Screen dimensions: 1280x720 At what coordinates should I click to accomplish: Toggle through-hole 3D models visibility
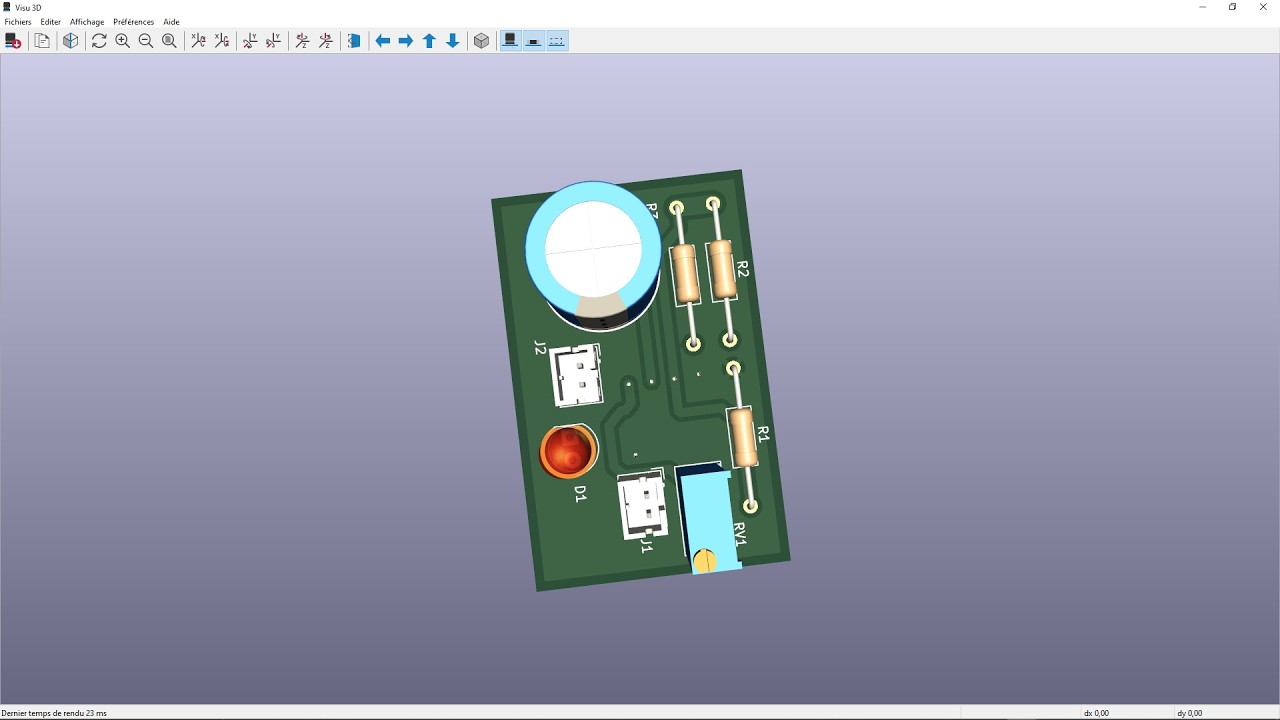click(x=510, y=41)
